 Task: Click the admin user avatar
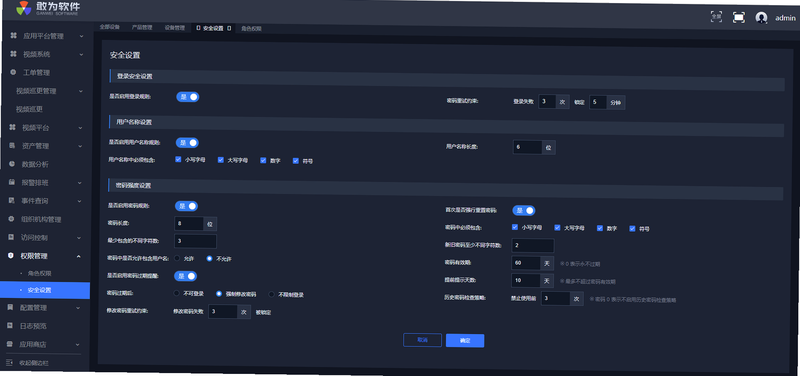tap(761, 17)
